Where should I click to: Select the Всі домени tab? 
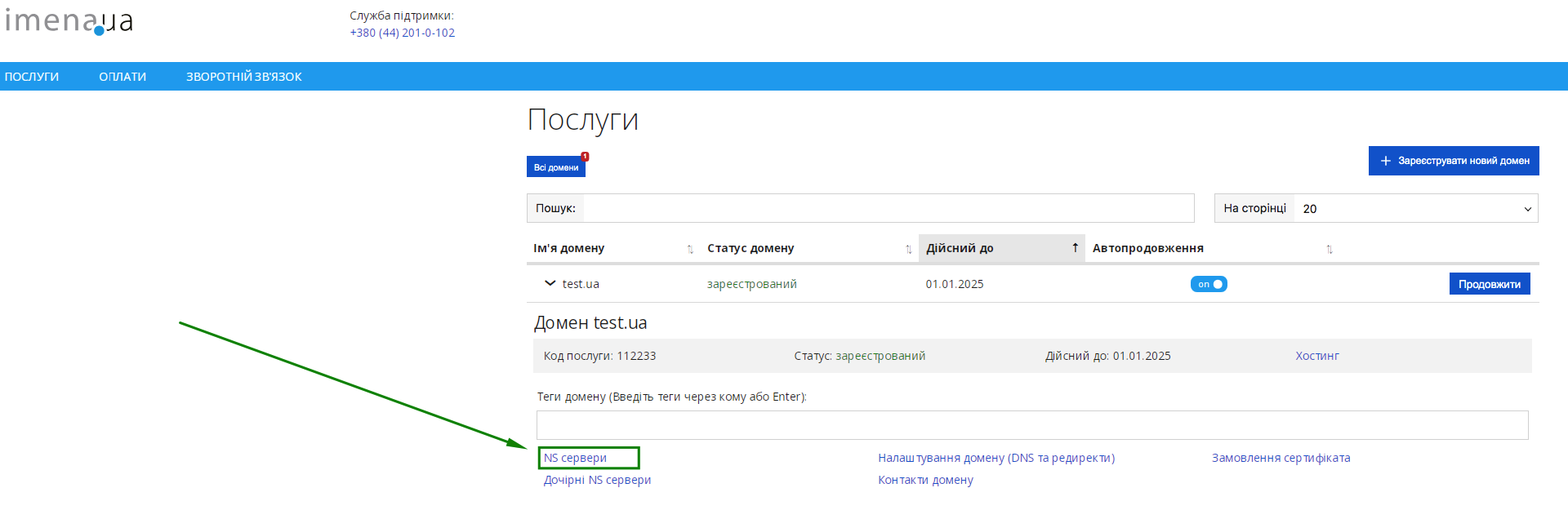(556, 166)
